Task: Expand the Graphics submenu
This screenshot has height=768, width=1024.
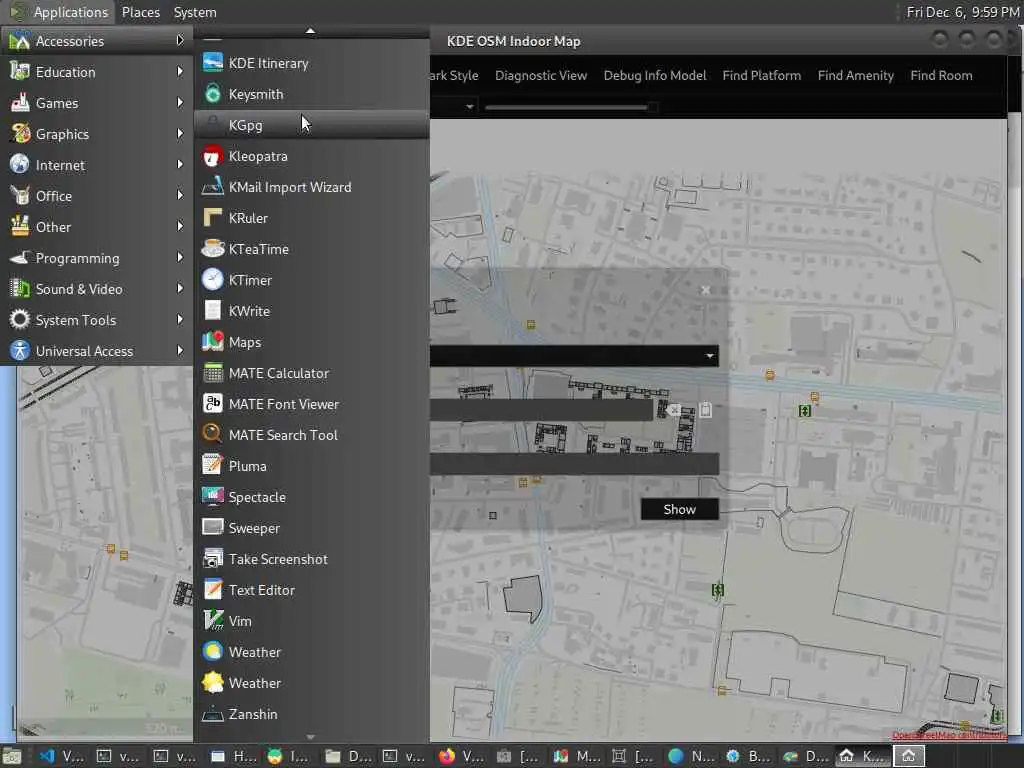Action: tap(97, 134)
